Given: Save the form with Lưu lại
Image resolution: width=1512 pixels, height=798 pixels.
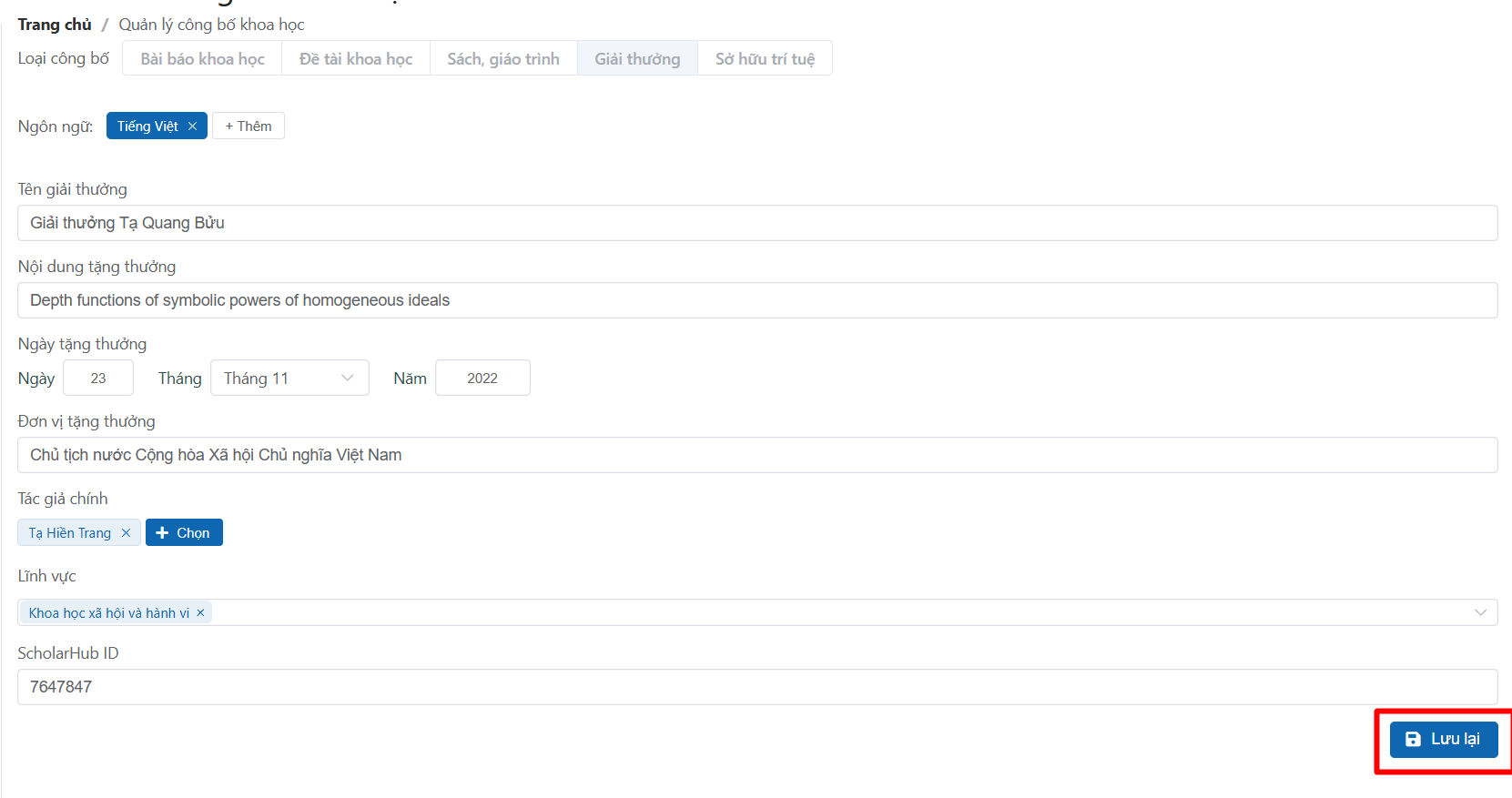Looking at the screenshot, I should 1444,739.
